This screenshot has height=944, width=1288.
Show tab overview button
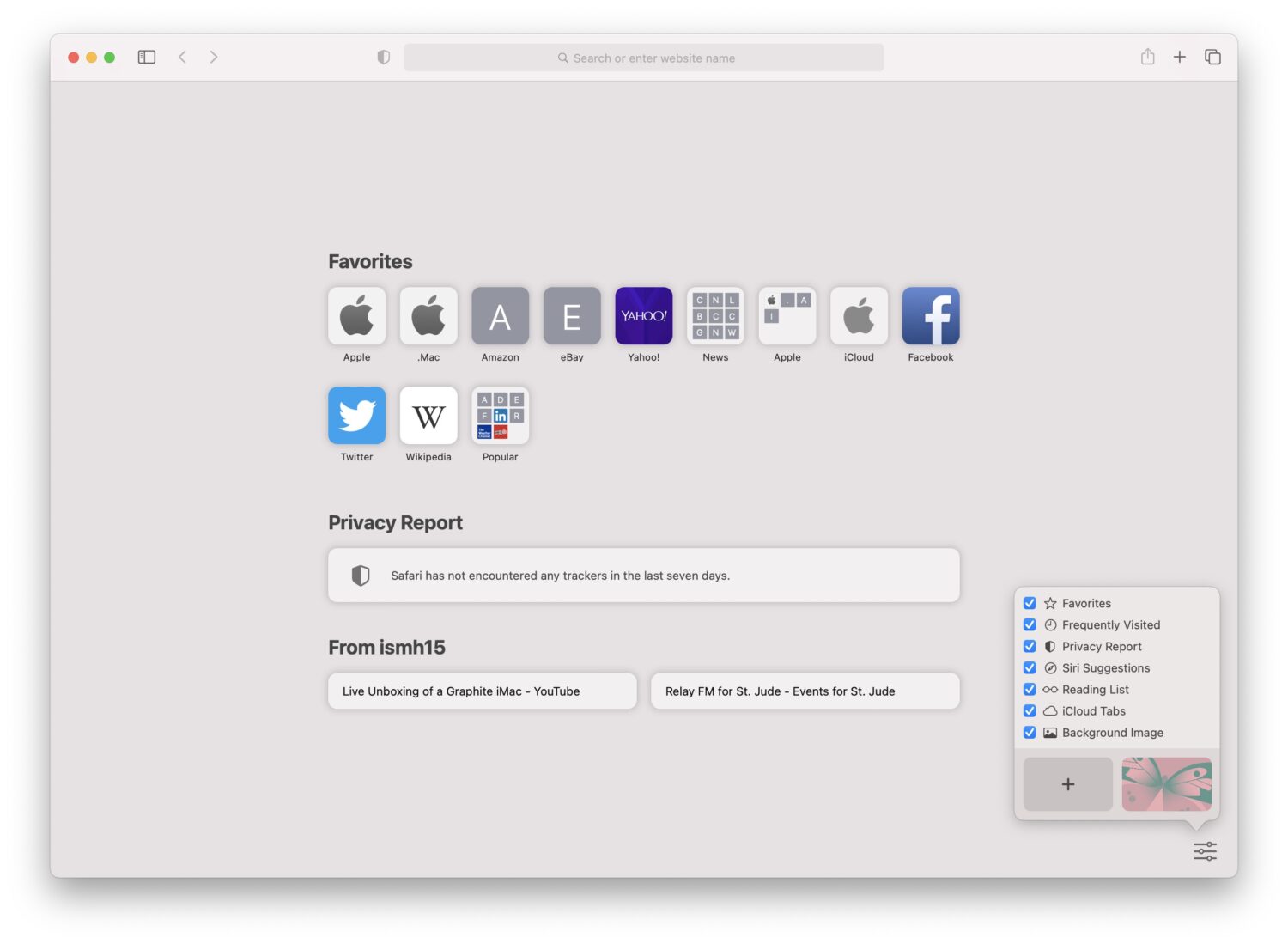[1212, 57]
